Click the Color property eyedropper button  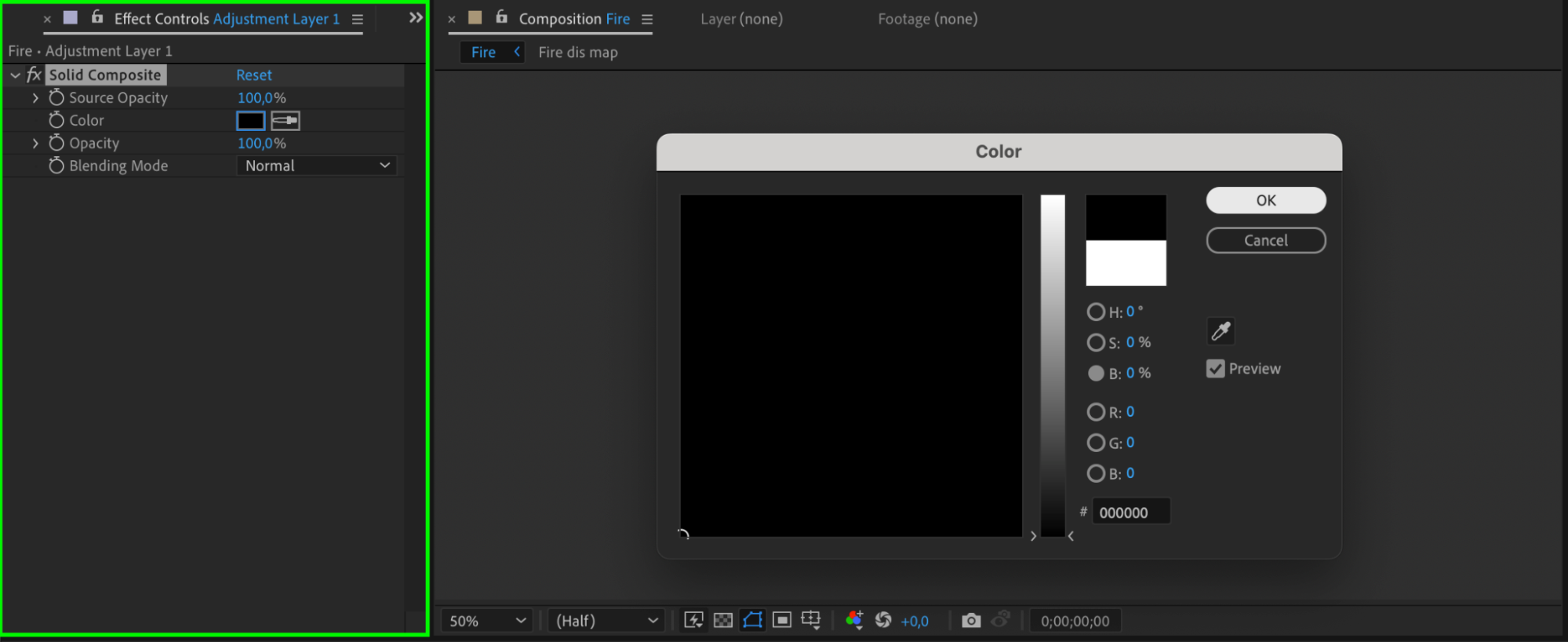286,121
